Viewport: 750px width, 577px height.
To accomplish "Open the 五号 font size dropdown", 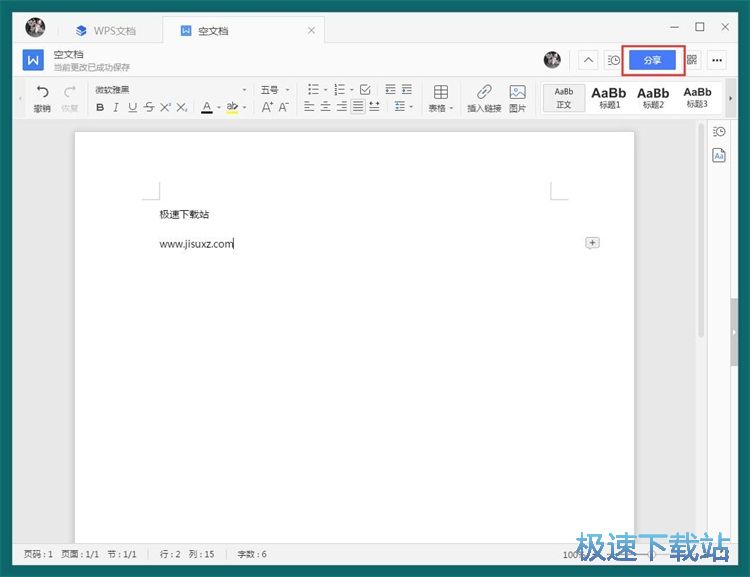I will [x=275, y=89].
